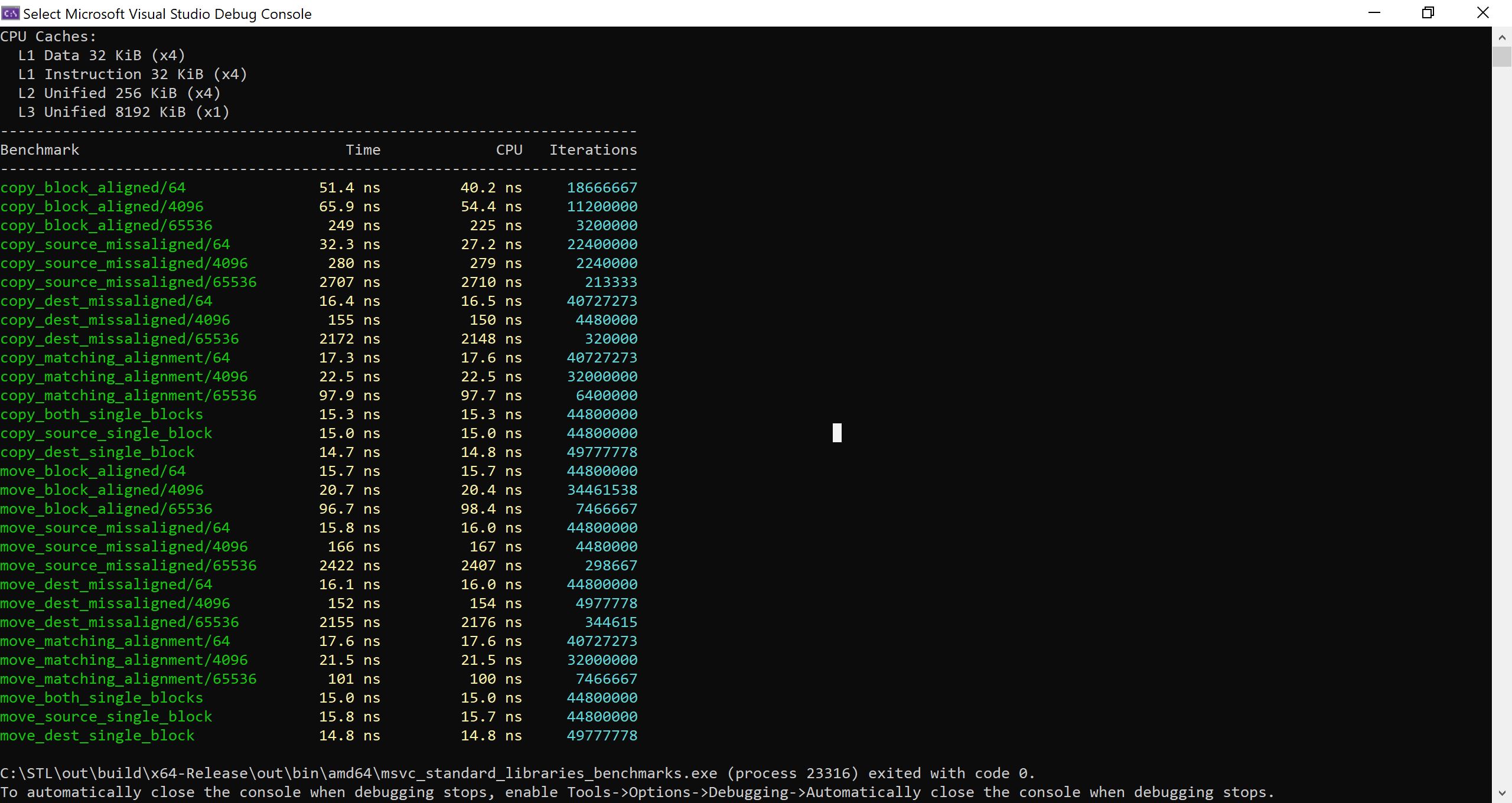Click the white selection cursor block
The width and height of the screenshot is (1512, 803).
point(837,433)
